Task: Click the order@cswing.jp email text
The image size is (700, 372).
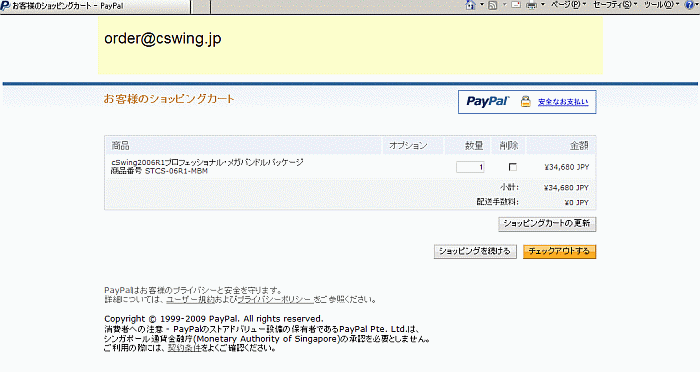Action: 162,38
